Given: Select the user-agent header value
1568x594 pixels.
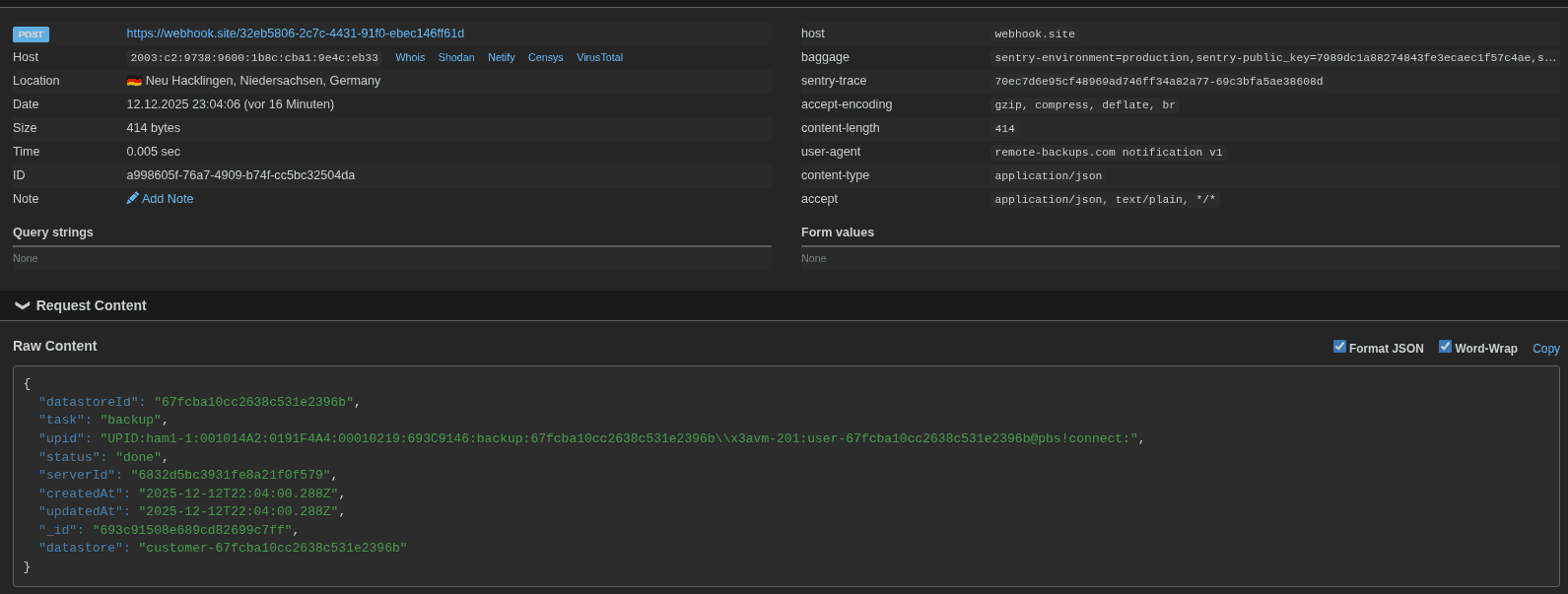Looking at the screenshot, I should [x=1108, y=153].
